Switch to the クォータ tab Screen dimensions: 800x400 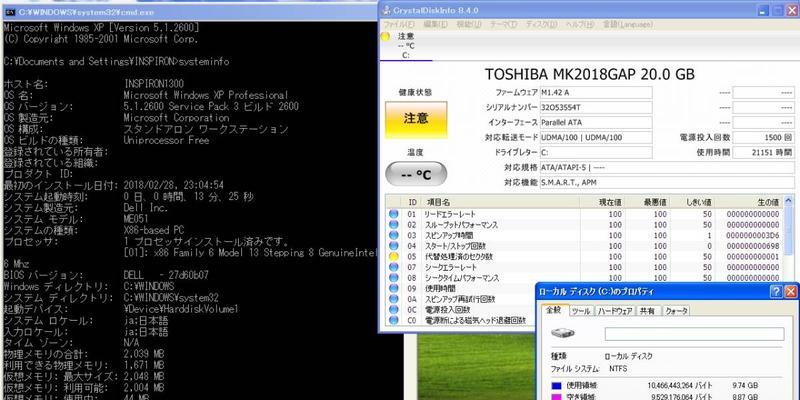click(677, 311)
